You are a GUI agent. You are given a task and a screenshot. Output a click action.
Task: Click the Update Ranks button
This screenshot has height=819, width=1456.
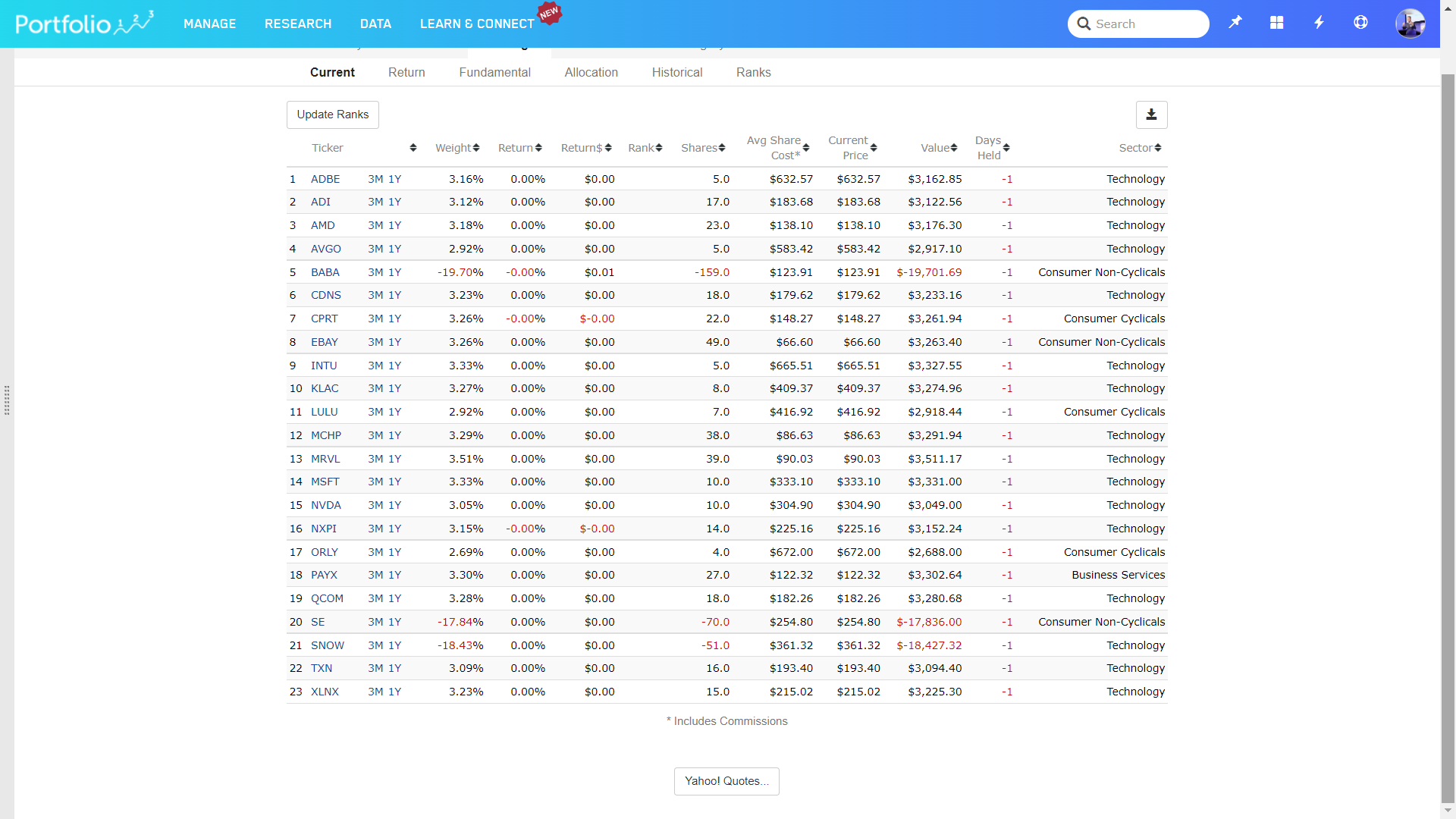click(332, 115)
